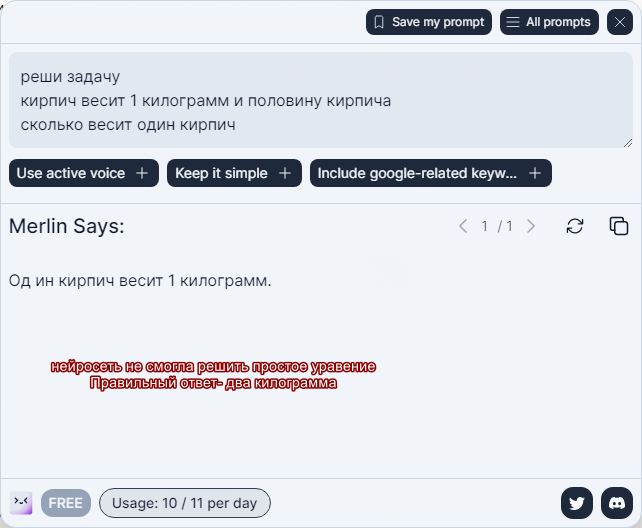Open Merlin's Twitter page

click(576, 503)
